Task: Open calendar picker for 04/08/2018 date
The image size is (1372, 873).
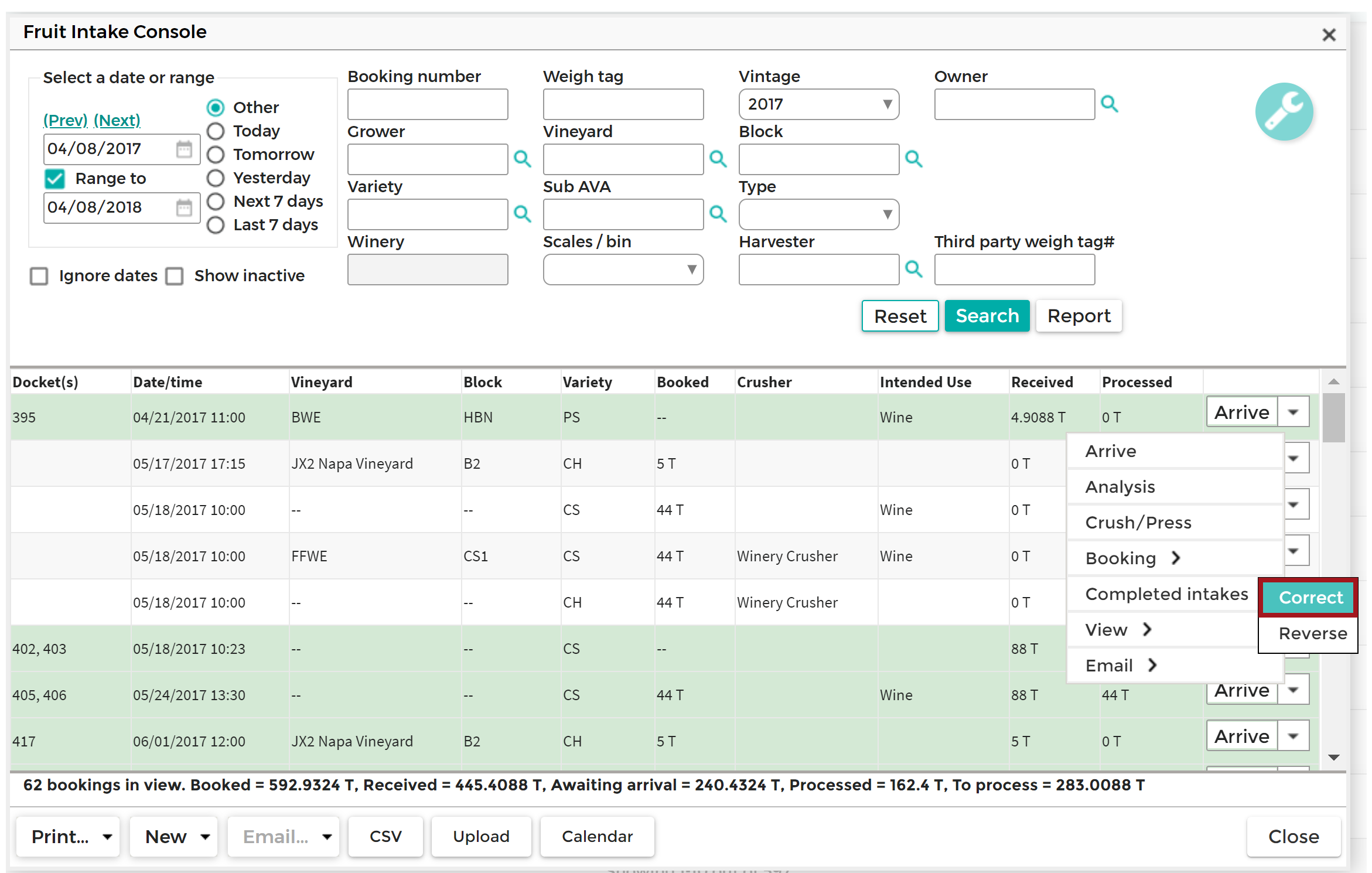Action: coord(184,207)
